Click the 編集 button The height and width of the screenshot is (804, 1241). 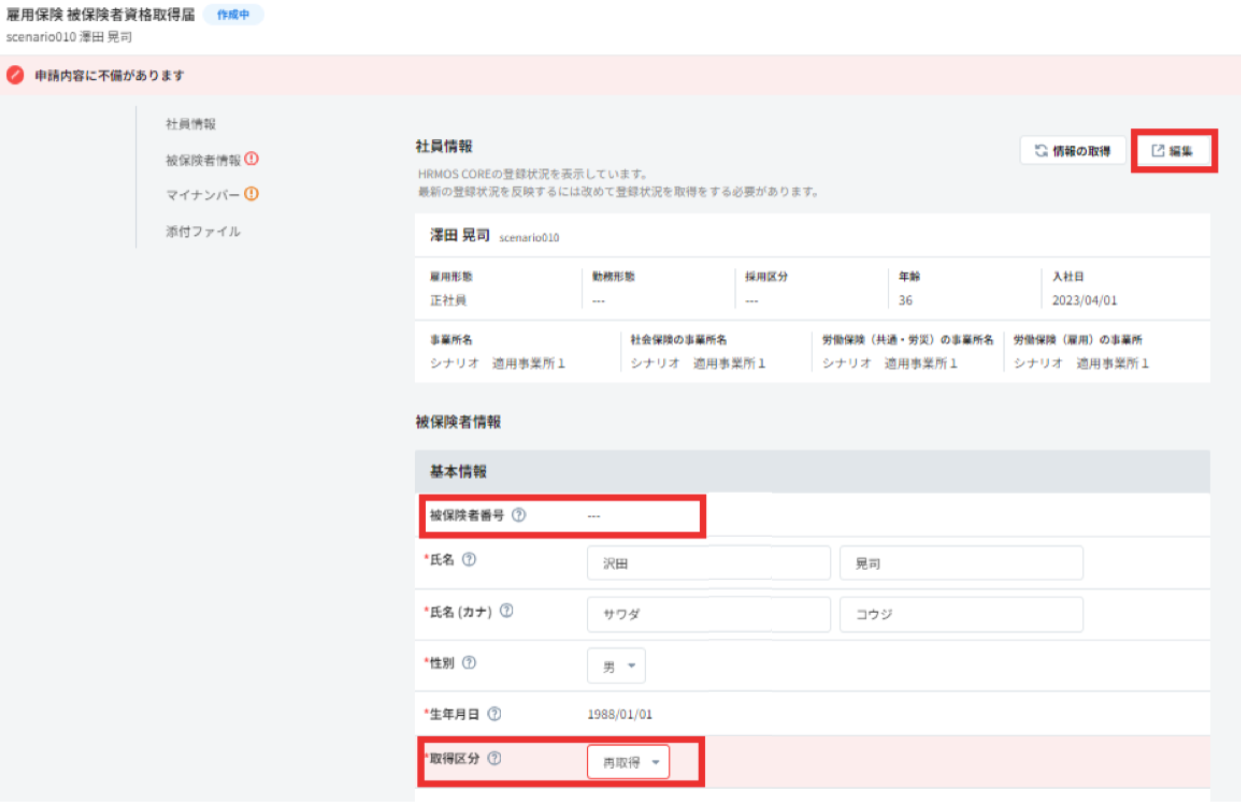pyautogui.click(x=1172, y=151)
